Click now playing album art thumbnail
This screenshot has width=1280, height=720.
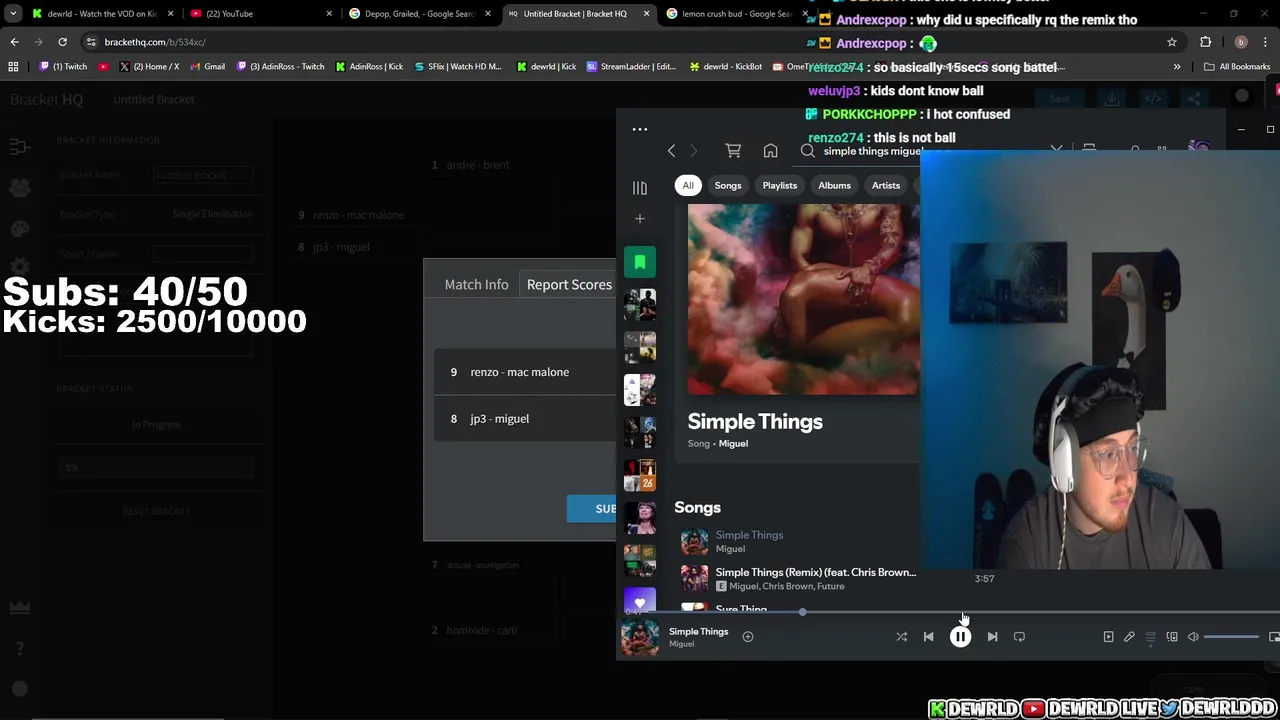coord(640,637)
